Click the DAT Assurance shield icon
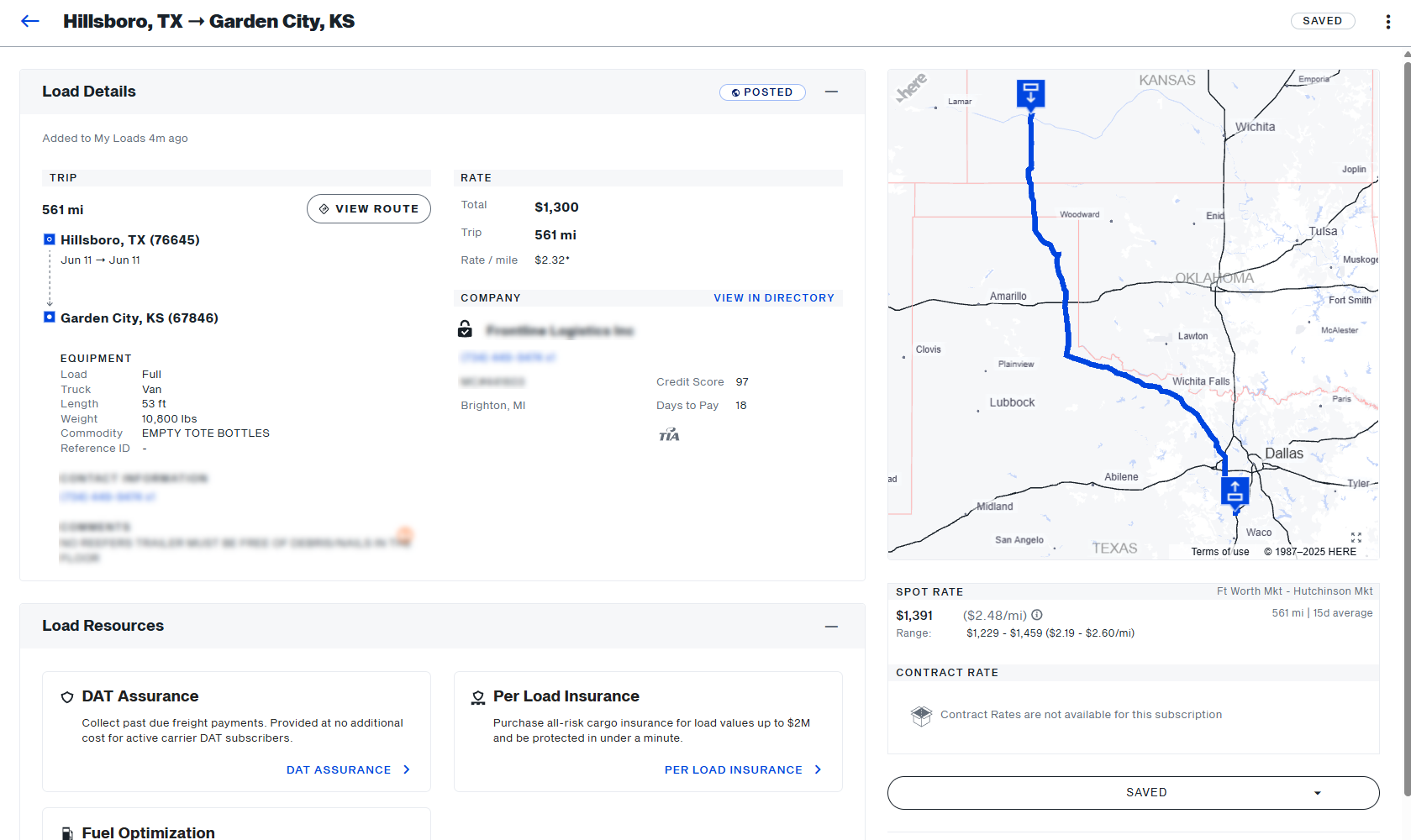 point(67,697)
